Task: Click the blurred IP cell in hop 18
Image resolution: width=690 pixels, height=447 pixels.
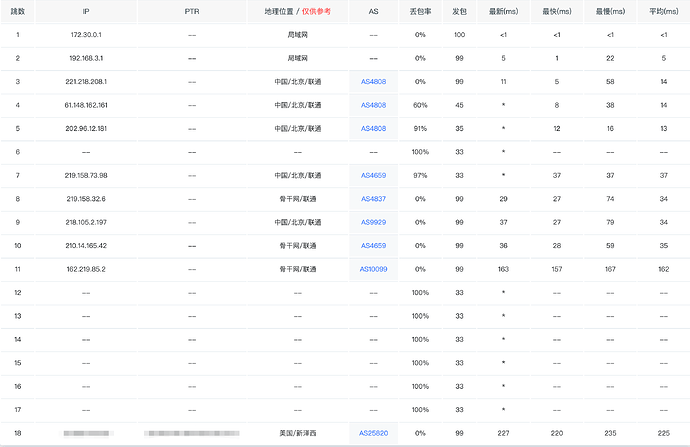Action: coord(86,433)
